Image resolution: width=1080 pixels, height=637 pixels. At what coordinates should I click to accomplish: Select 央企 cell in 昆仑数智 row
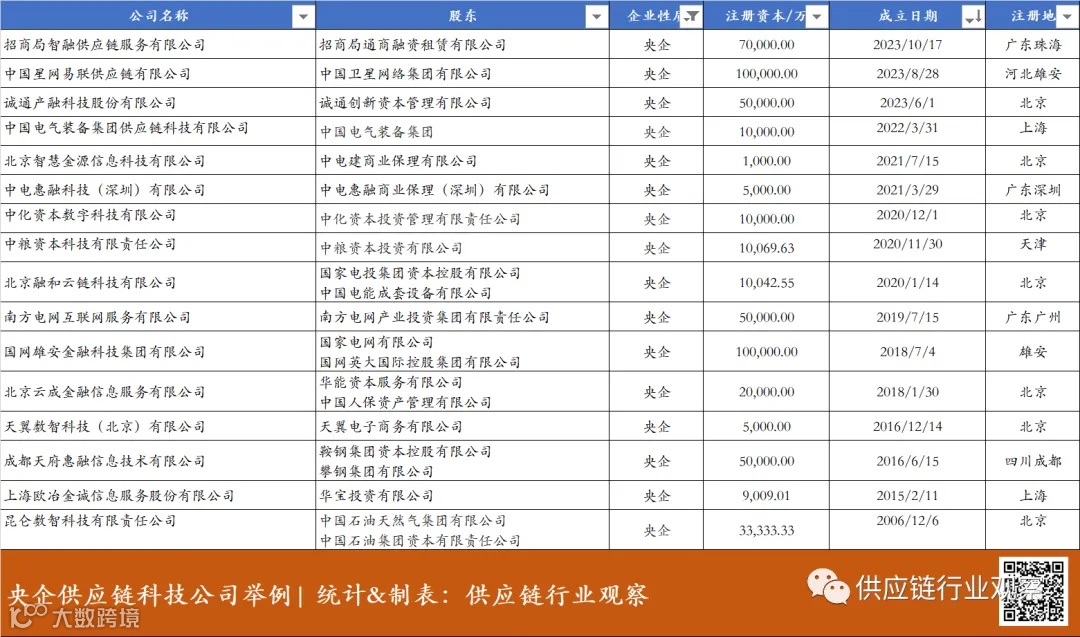pyautogui.click(x=656, y=530)
